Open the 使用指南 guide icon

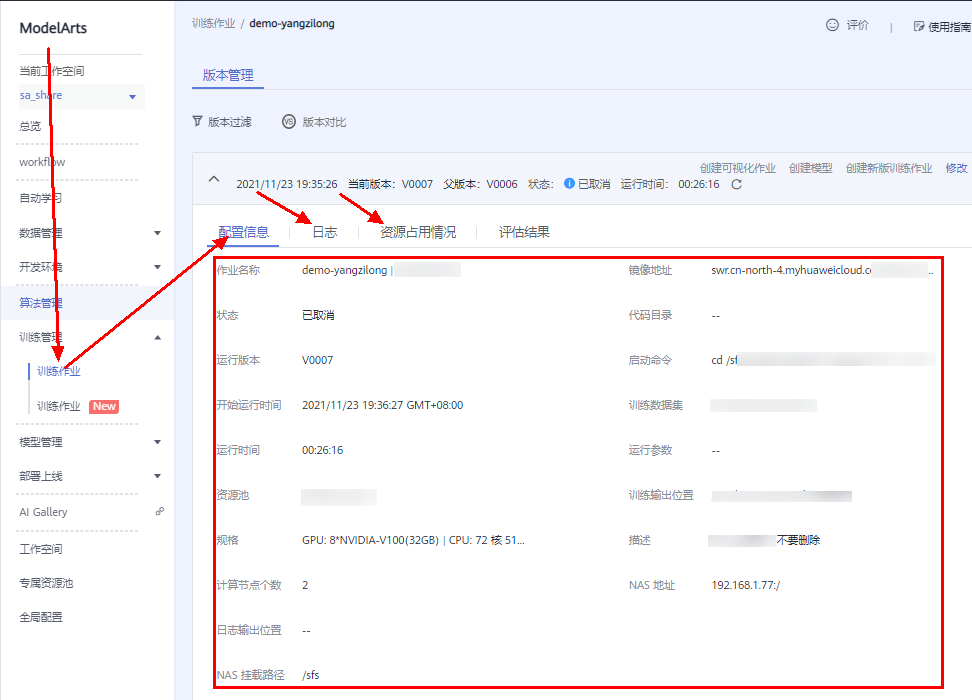919,26
